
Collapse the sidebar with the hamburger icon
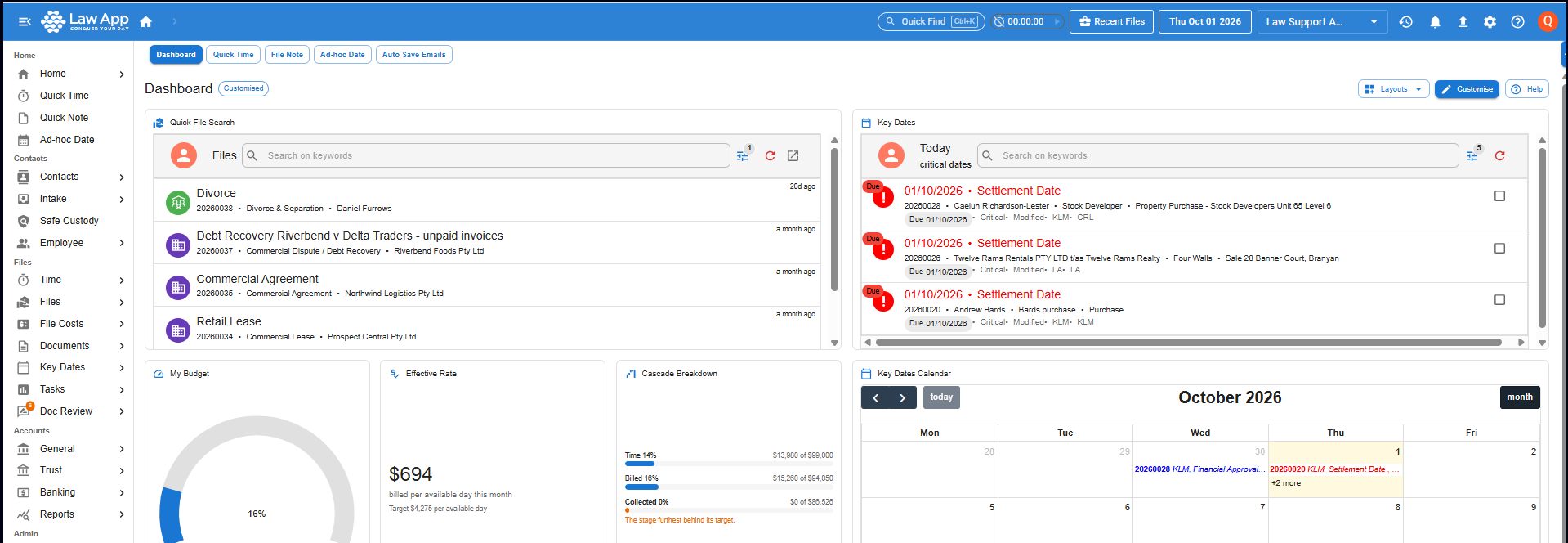[x=25, y=21]
